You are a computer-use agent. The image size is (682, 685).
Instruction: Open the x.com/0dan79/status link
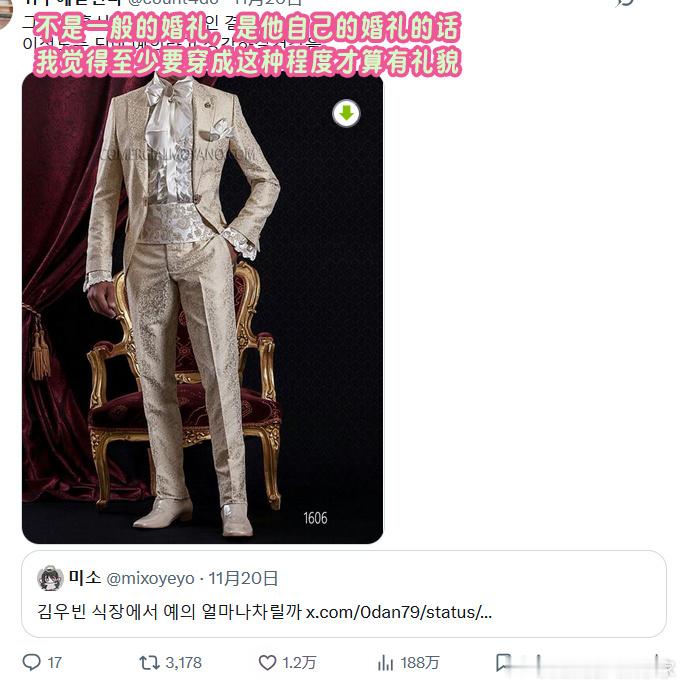pyautogui.click(x=398, y=612)
